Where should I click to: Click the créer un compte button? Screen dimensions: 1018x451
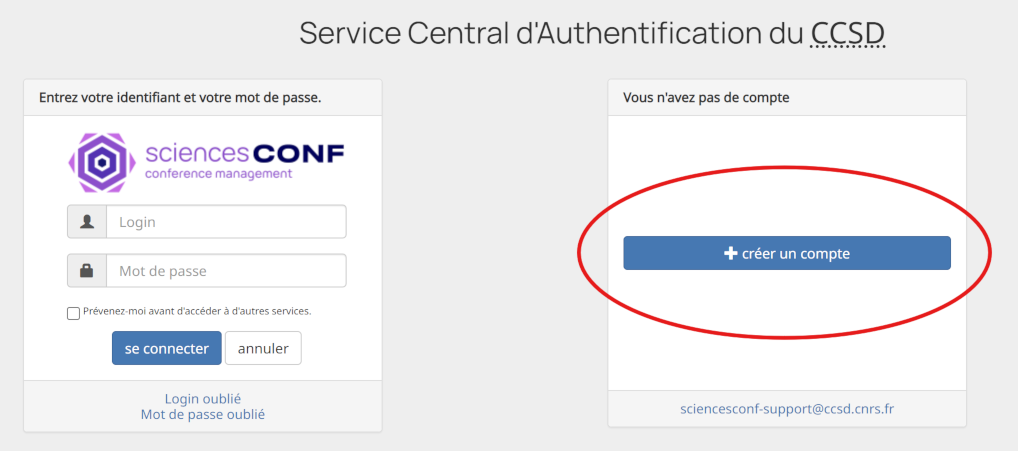[x=787, y=253]
